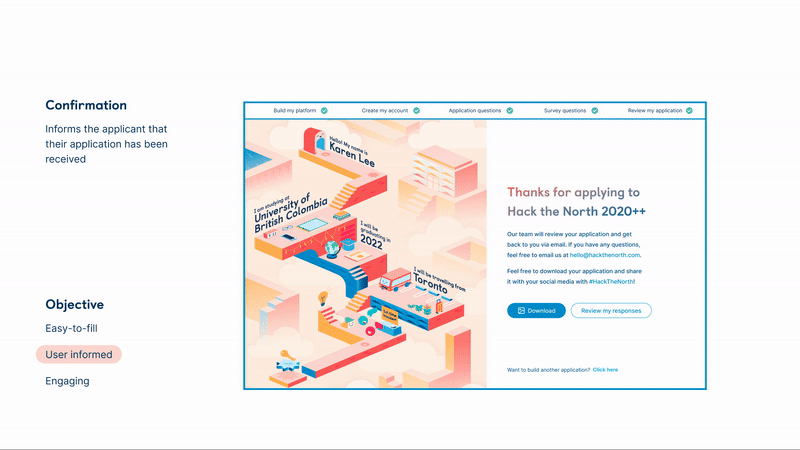
Task: Click the 'Toronto' travel text
Action: pos(430,284)
